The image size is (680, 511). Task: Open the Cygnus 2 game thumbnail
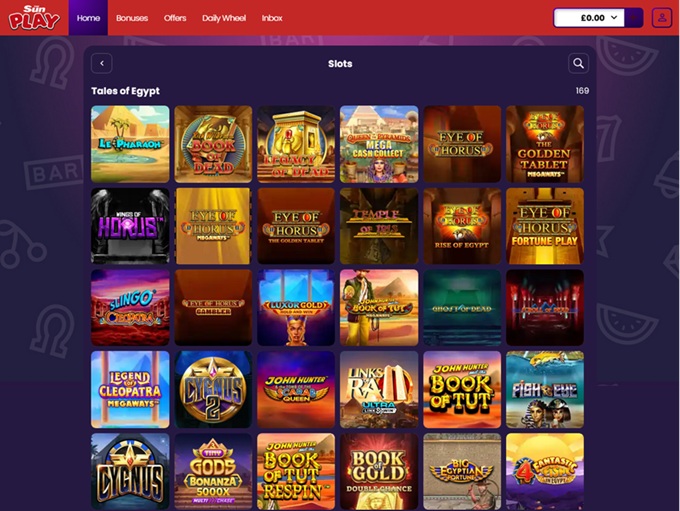(x=213, y=390)
